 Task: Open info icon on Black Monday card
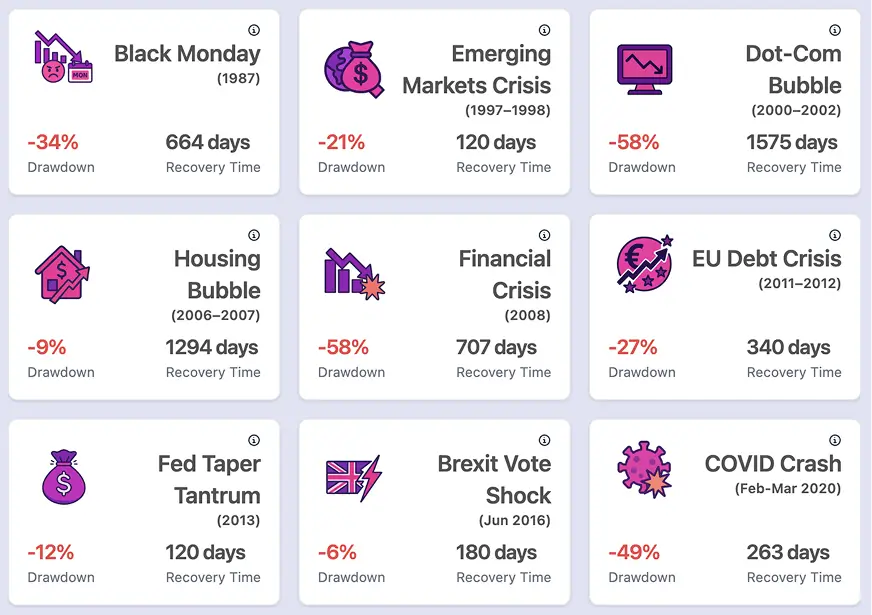coord(254,30)
